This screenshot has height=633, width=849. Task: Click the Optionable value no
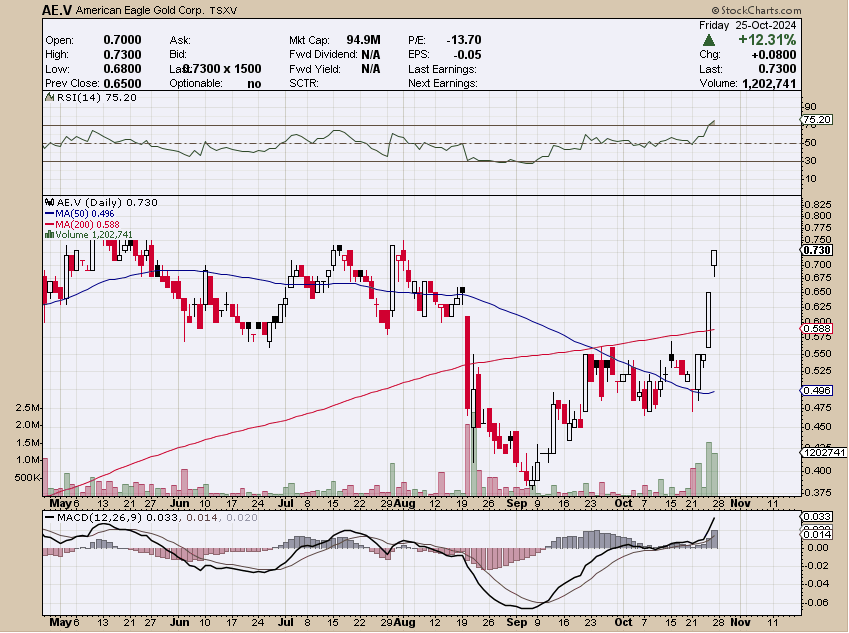[x=254, y=83]
